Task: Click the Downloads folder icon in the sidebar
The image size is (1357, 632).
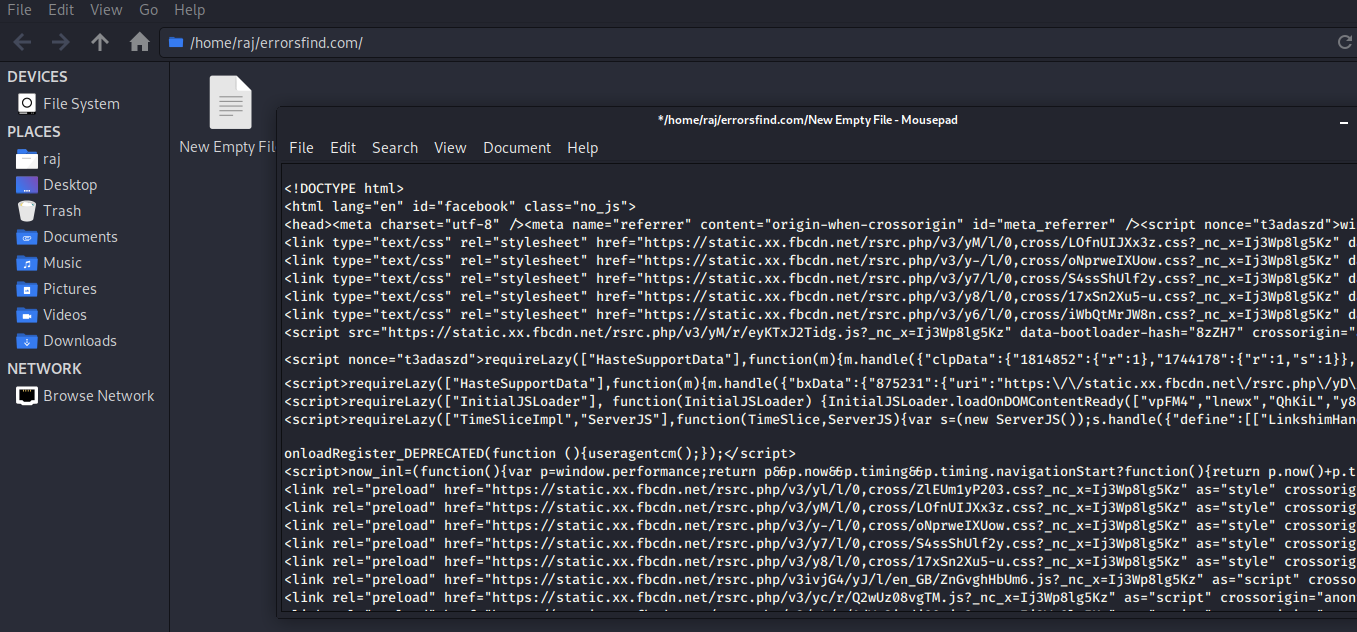Action: point(27,341)
